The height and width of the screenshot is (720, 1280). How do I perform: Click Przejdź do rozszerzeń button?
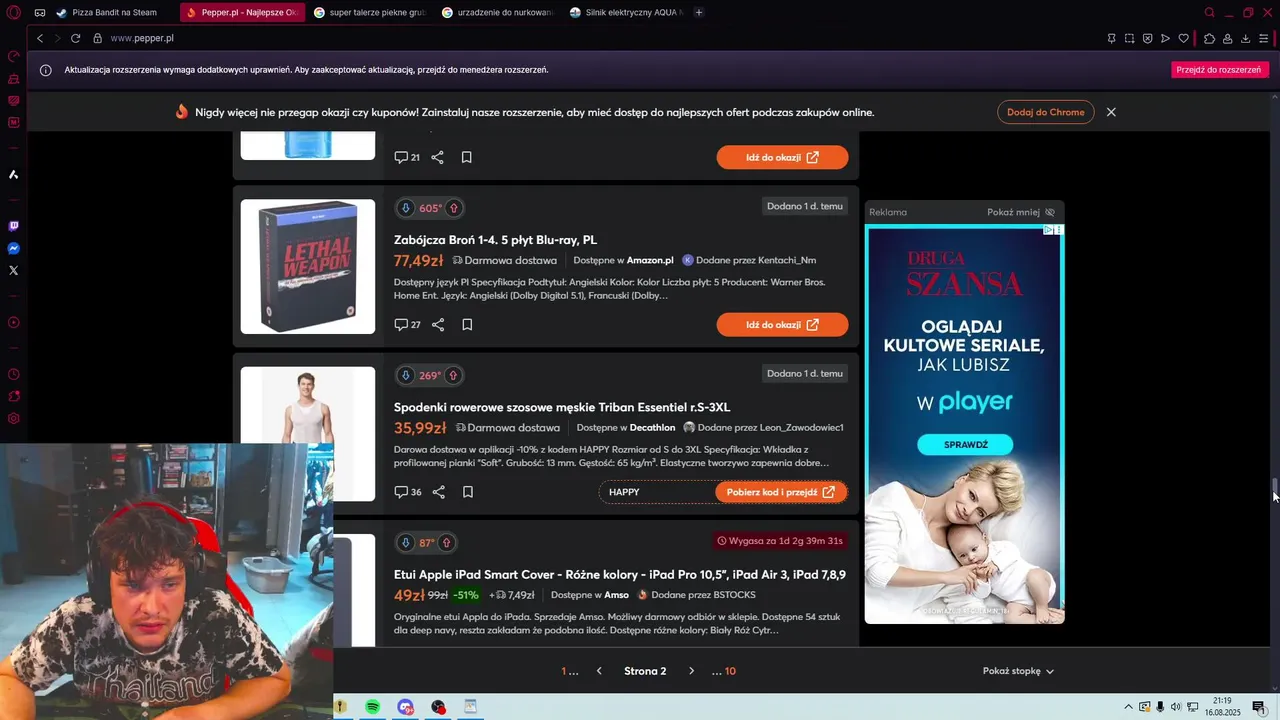1219,70
